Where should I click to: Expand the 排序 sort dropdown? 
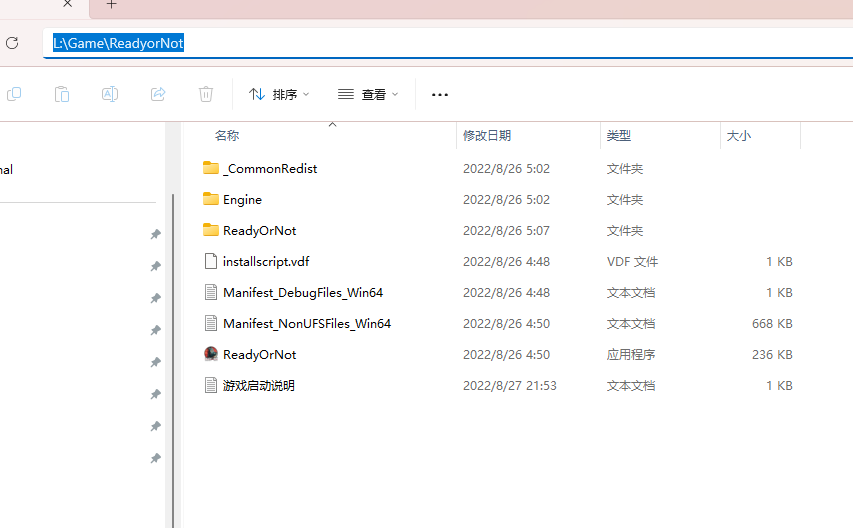tap(279, 94)
